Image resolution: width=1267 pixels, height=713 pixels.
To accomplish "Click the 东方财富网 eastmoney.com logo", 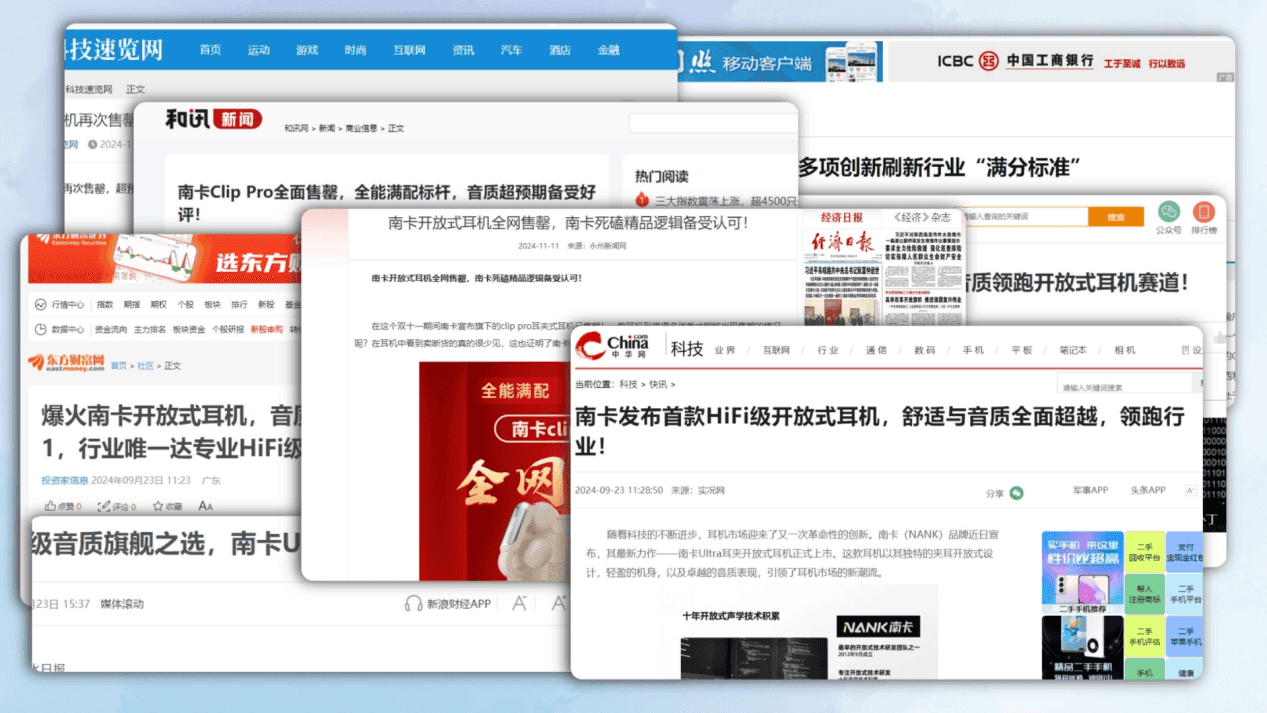I will tap(67, 362).
